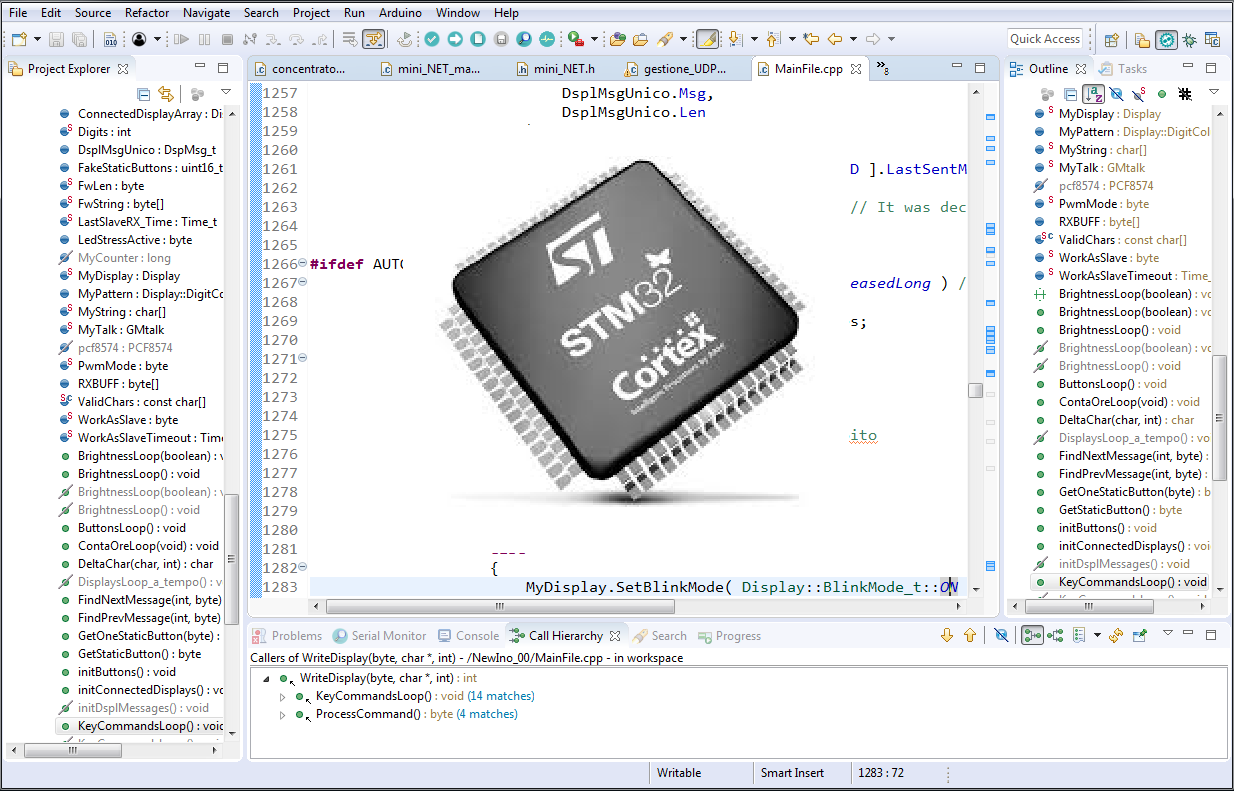The image size is (1234, 791).
Task: Open the Outline view menu triangle
Action: point(1213,92)
